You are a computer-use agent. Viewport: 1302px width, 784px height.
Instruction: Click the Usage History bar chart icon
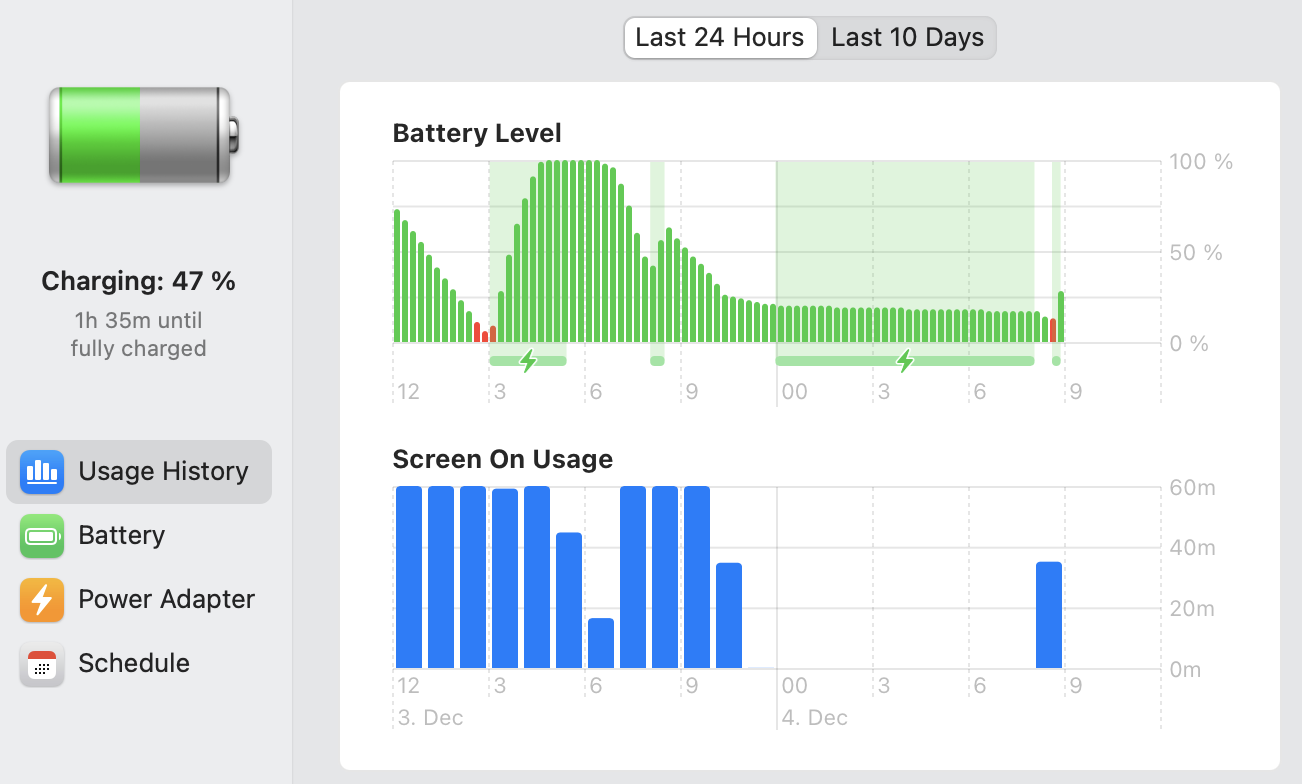(41, 472)
